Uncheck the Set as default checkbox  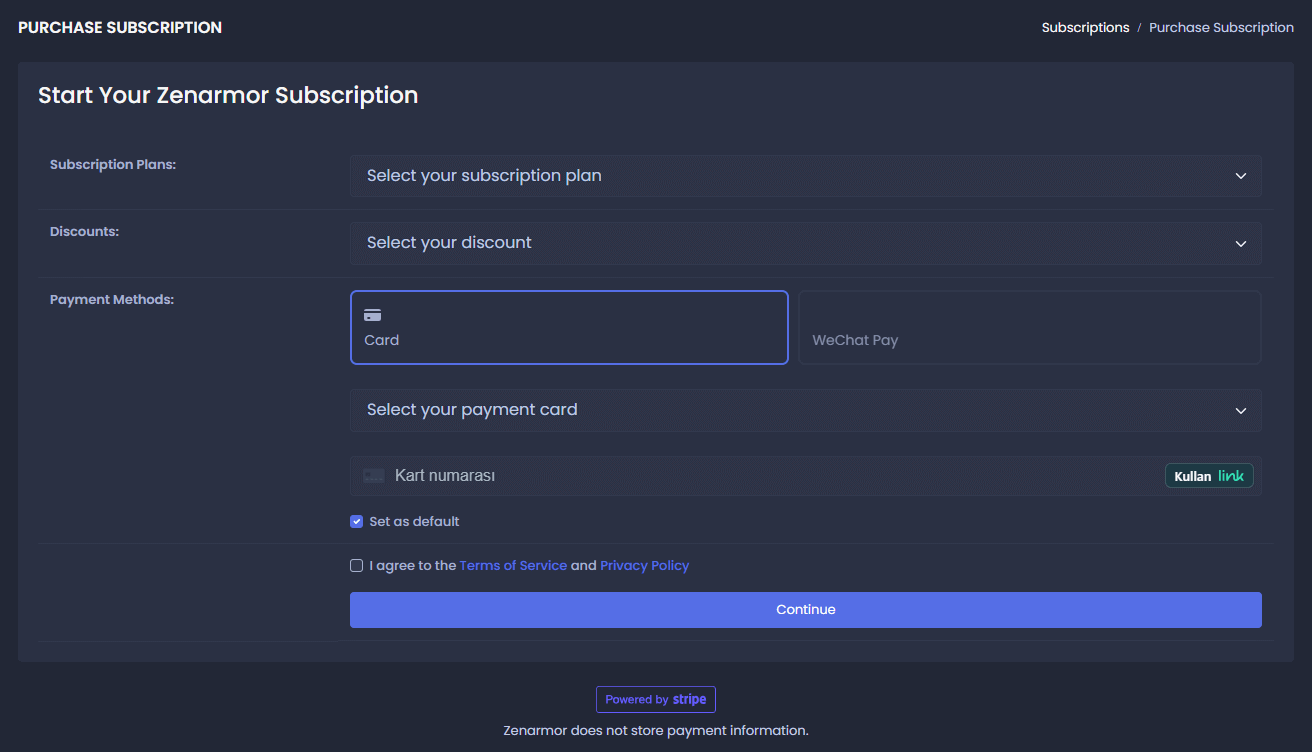(357, 522)
